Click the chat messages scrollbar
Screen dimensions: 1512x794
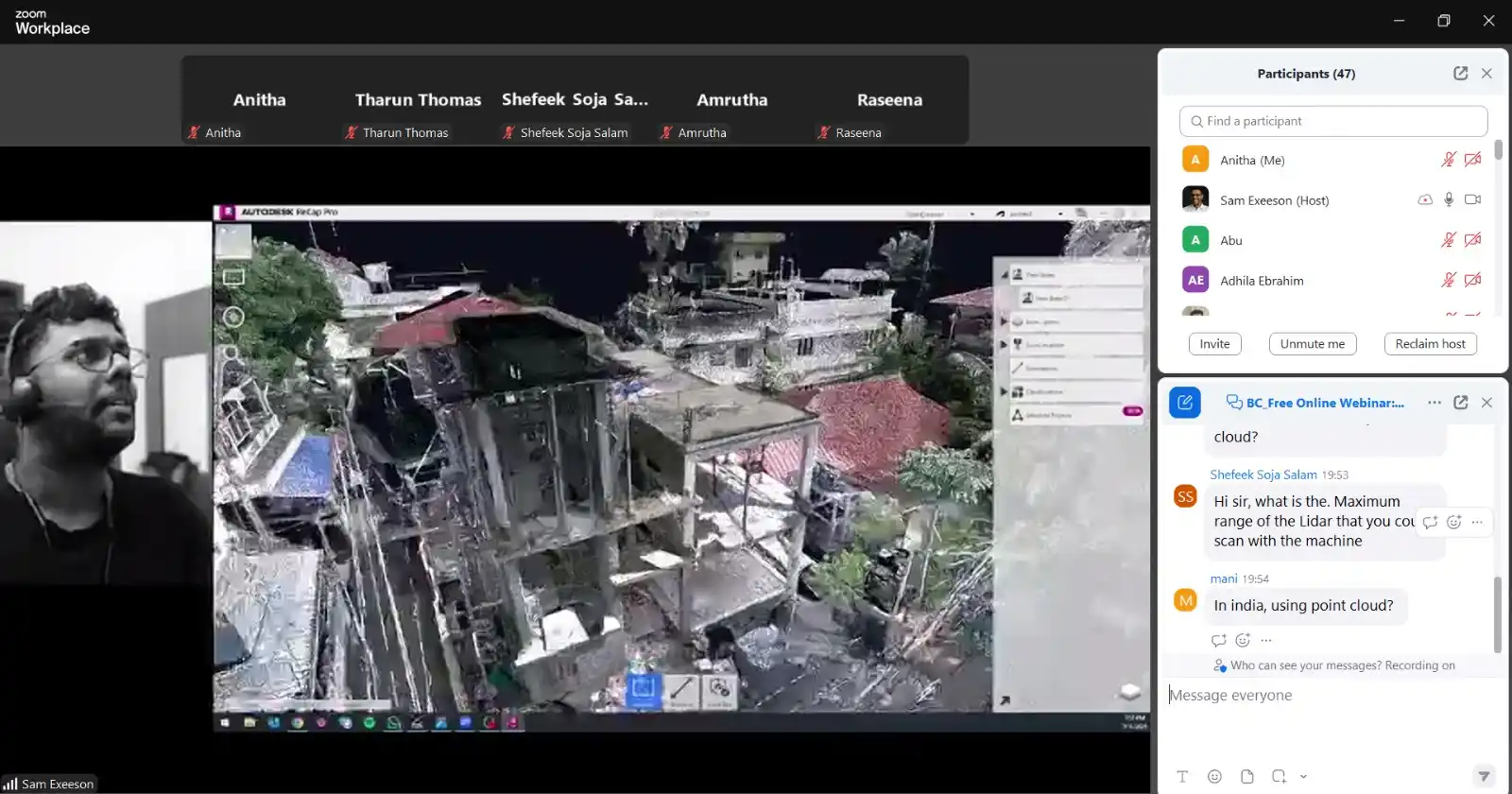tap(1497, 613)
